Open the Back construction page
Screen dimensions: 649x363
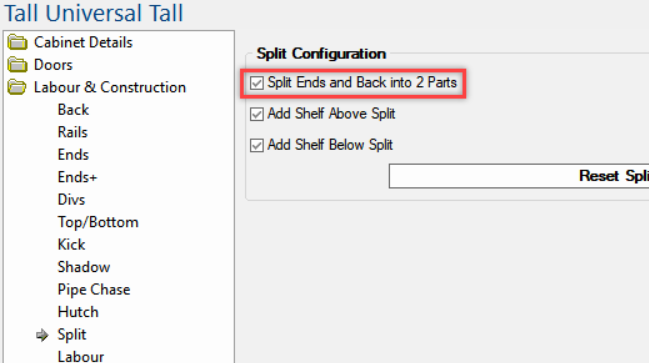pos(73,110)
